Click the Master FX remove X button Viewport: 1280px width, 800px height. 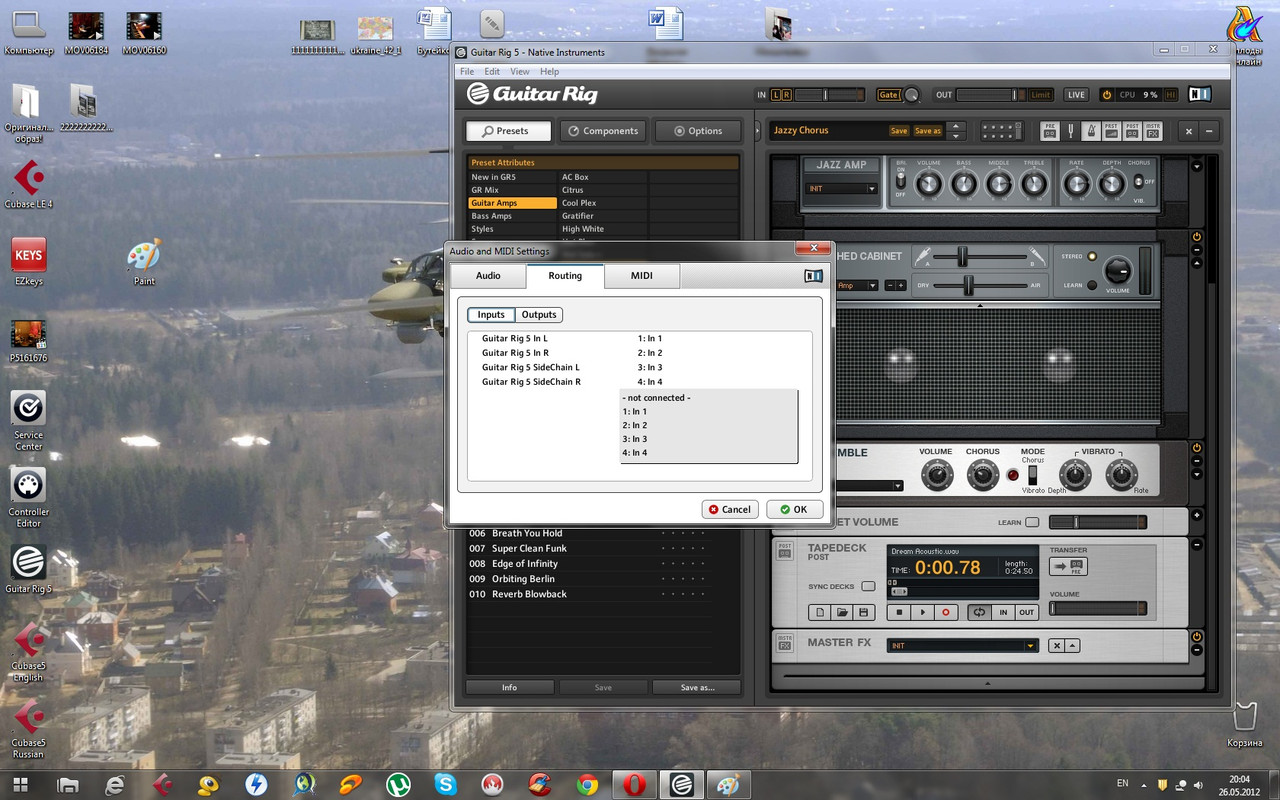pos(1055,646)
